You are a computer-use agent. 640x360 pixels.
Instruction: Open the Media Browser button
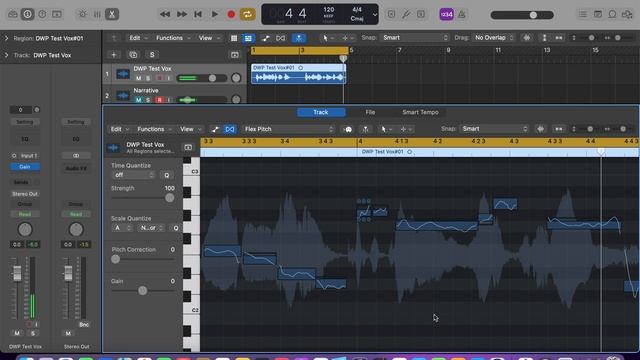[627, 14]
